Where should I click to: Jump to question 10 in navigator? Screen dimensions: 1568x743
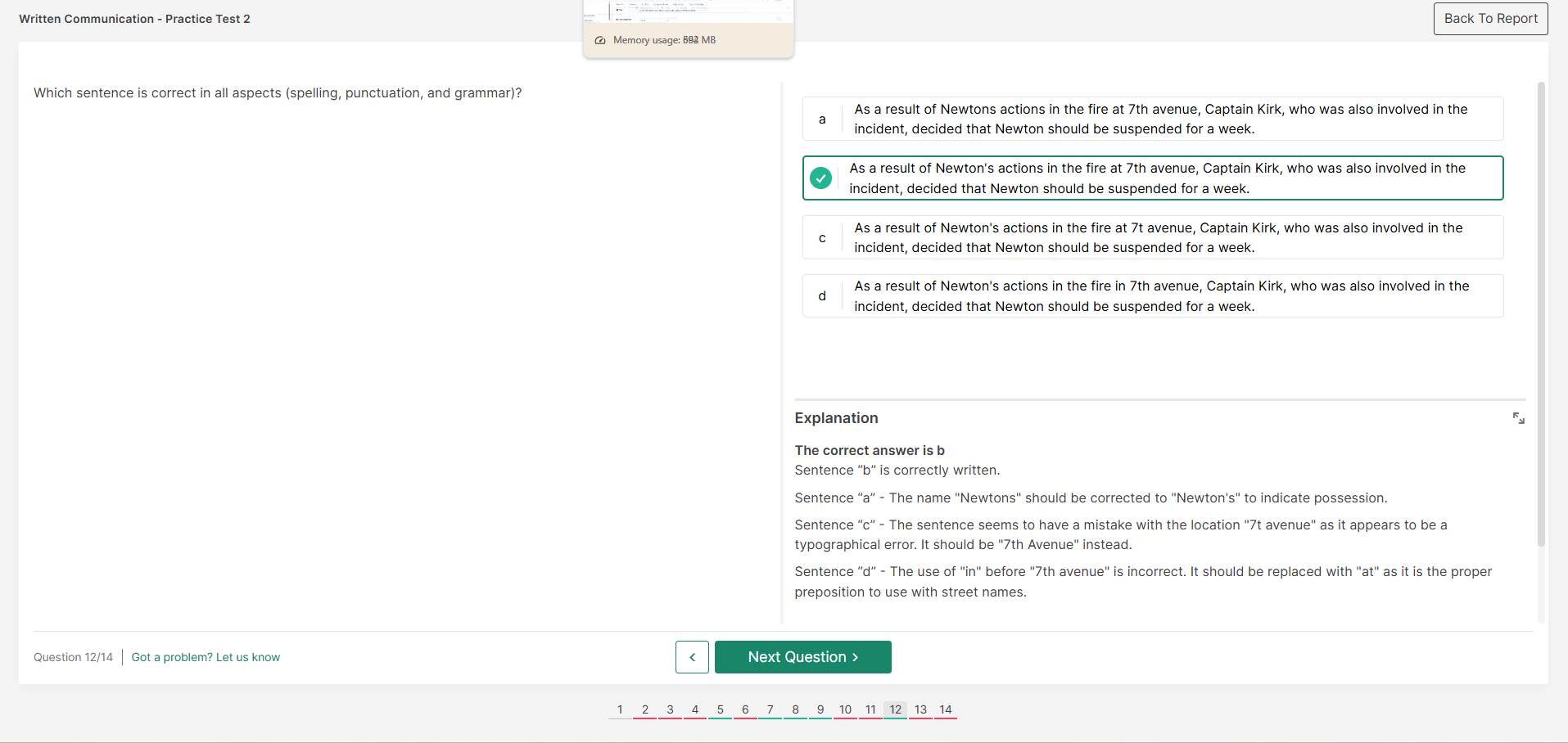845,709
